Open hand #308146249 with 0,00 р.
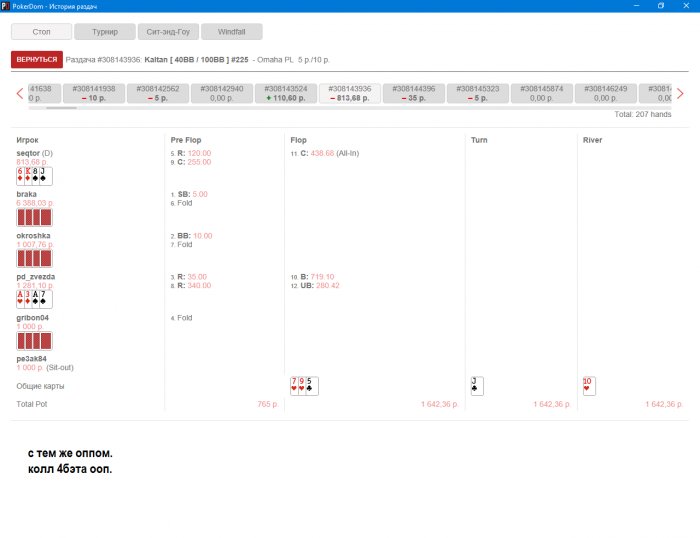Screen dimensions: 700x538 [x=606, y=93]
